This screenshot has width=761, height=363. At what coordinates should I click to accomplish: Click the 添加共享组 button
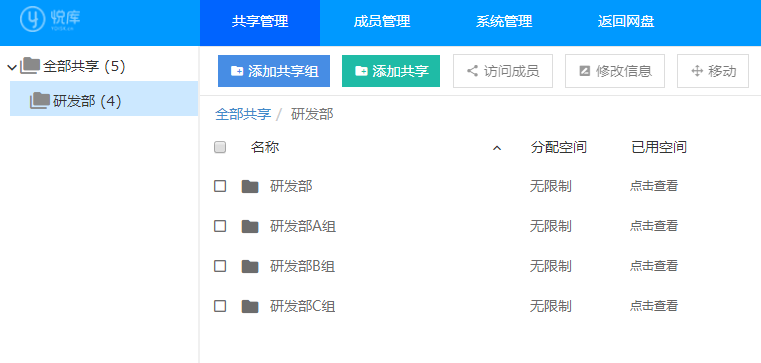coord(274,71)
